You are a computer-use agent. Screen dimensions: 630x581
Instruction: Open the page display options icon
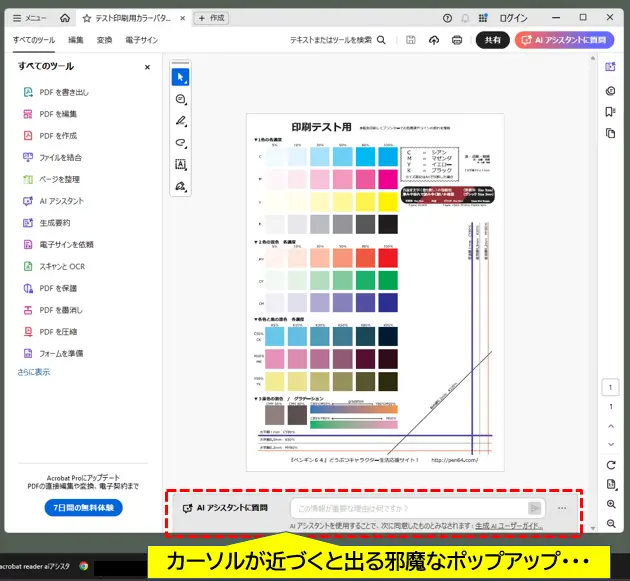tap(611, 485)
